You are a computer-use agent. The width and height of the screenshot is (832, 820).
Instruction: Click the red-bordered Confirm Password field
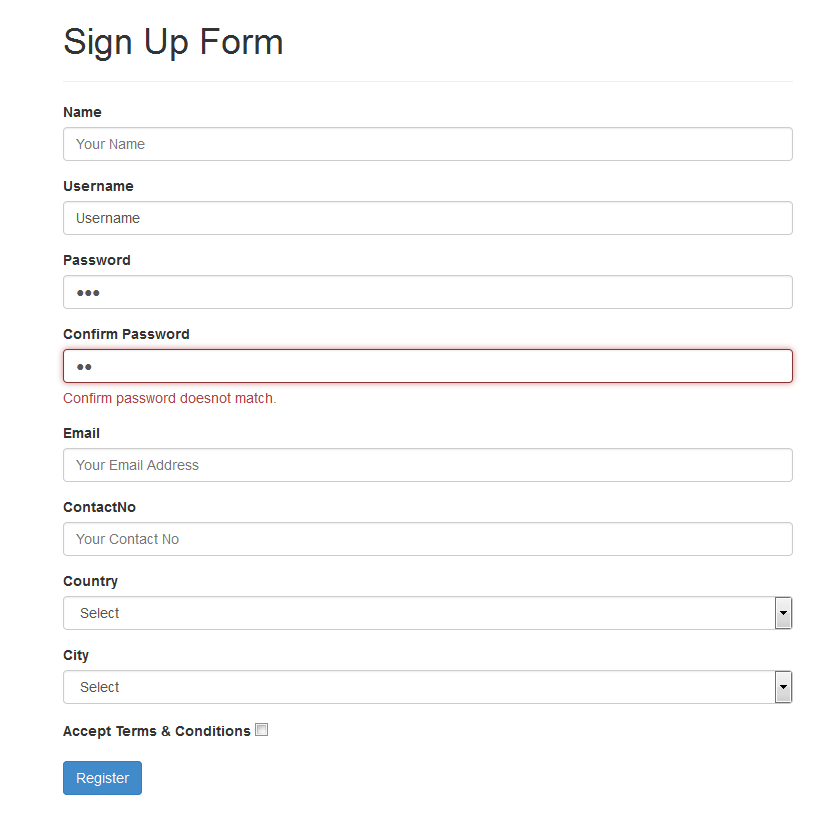point(427,366)
